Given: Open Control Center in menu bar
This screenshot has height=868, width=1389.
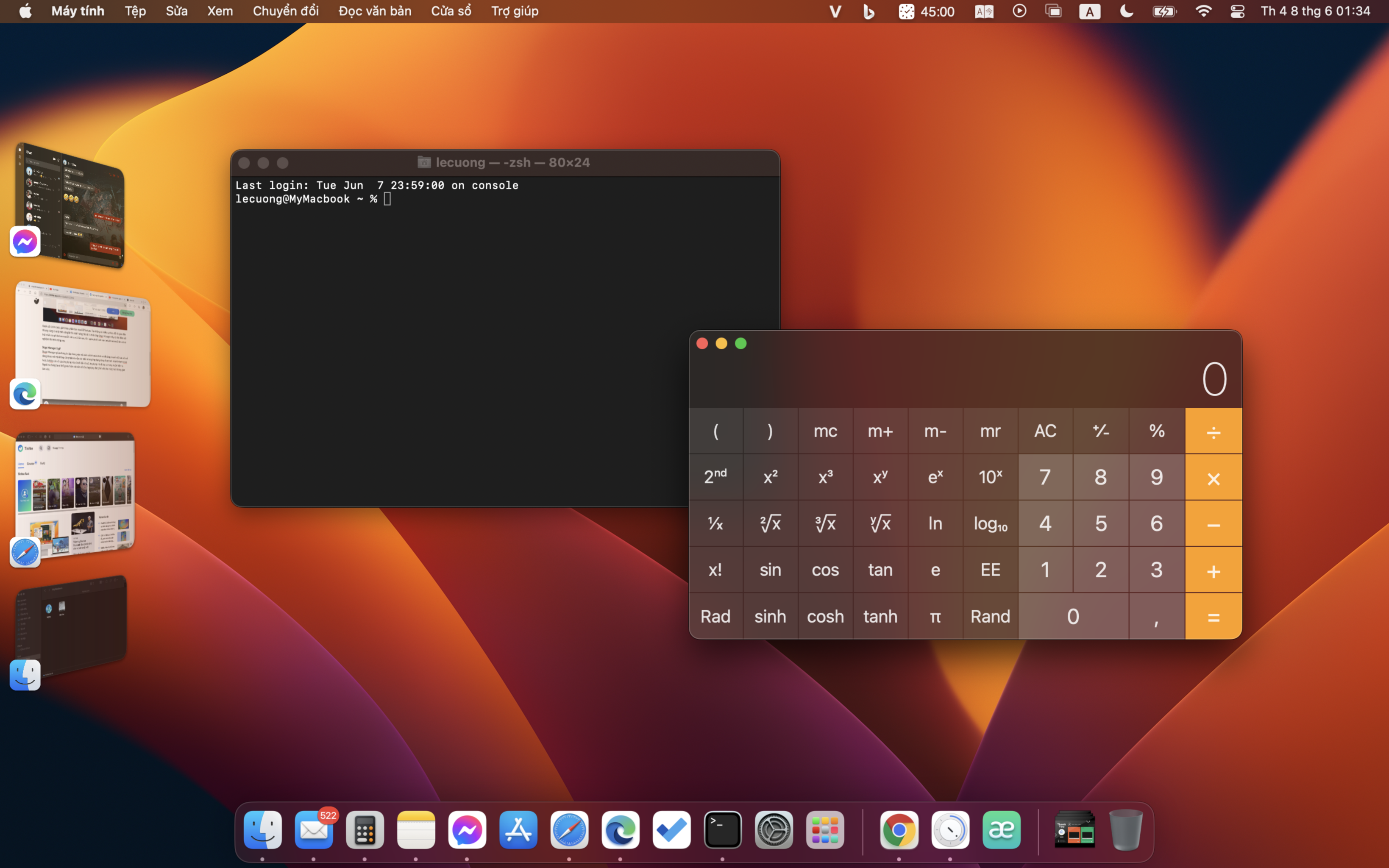Looking at the screenshot, I should pos(1237,11).
